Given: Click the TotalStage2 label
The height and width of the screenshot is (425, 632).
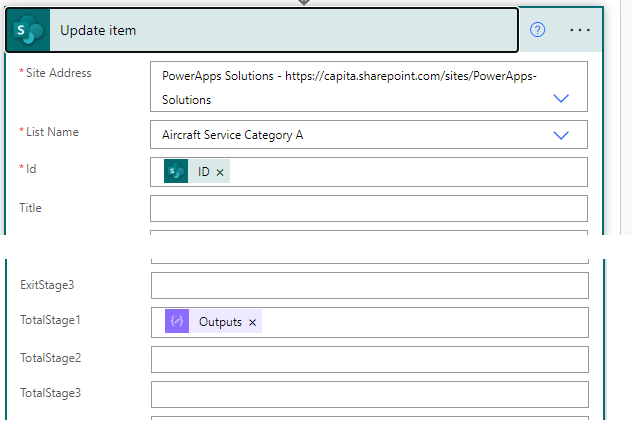Looking at the screenshot, I should [x=50, y=358].
